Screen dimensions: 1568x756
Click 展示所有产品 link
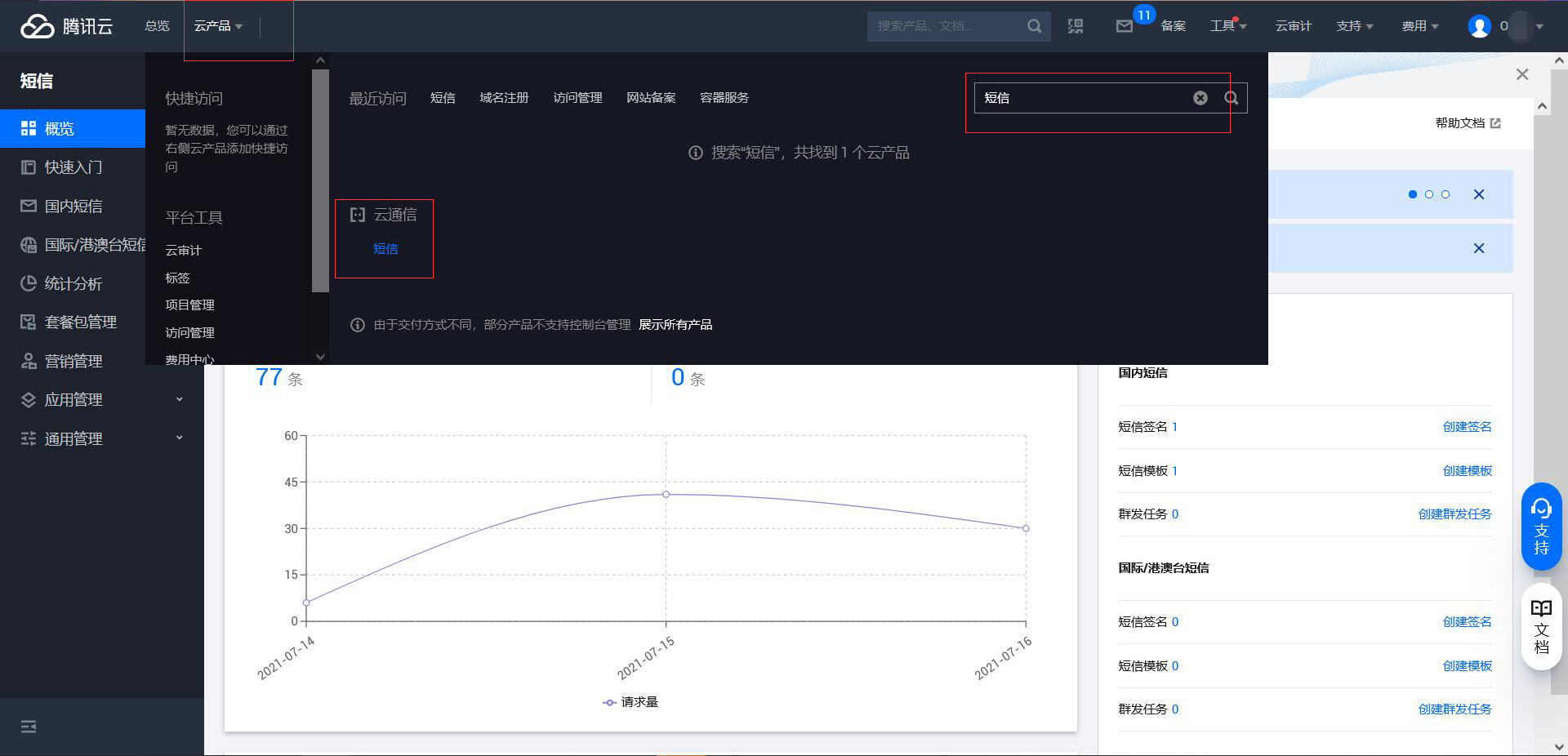pos(675,325)
